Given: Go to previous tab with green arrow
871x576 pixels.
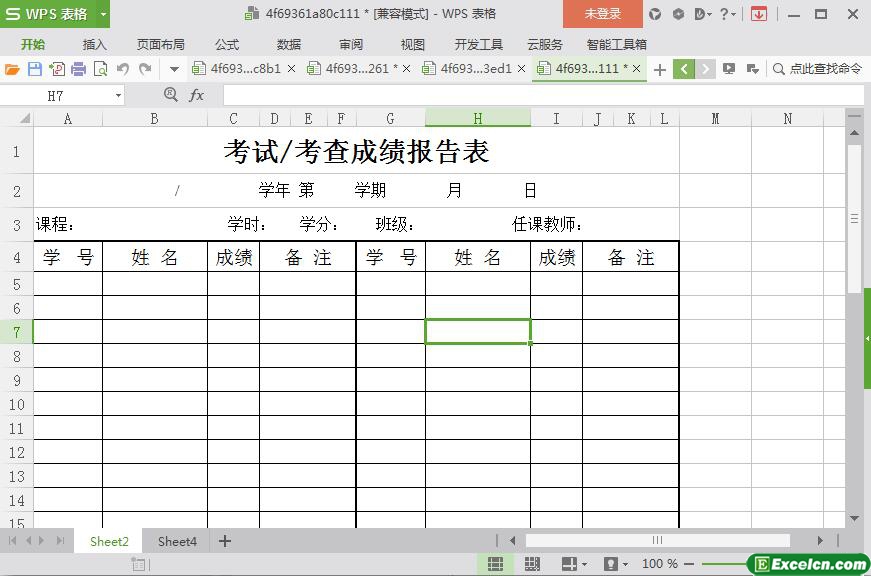Looking at the screenshot, I should click(x=684, y=69).
